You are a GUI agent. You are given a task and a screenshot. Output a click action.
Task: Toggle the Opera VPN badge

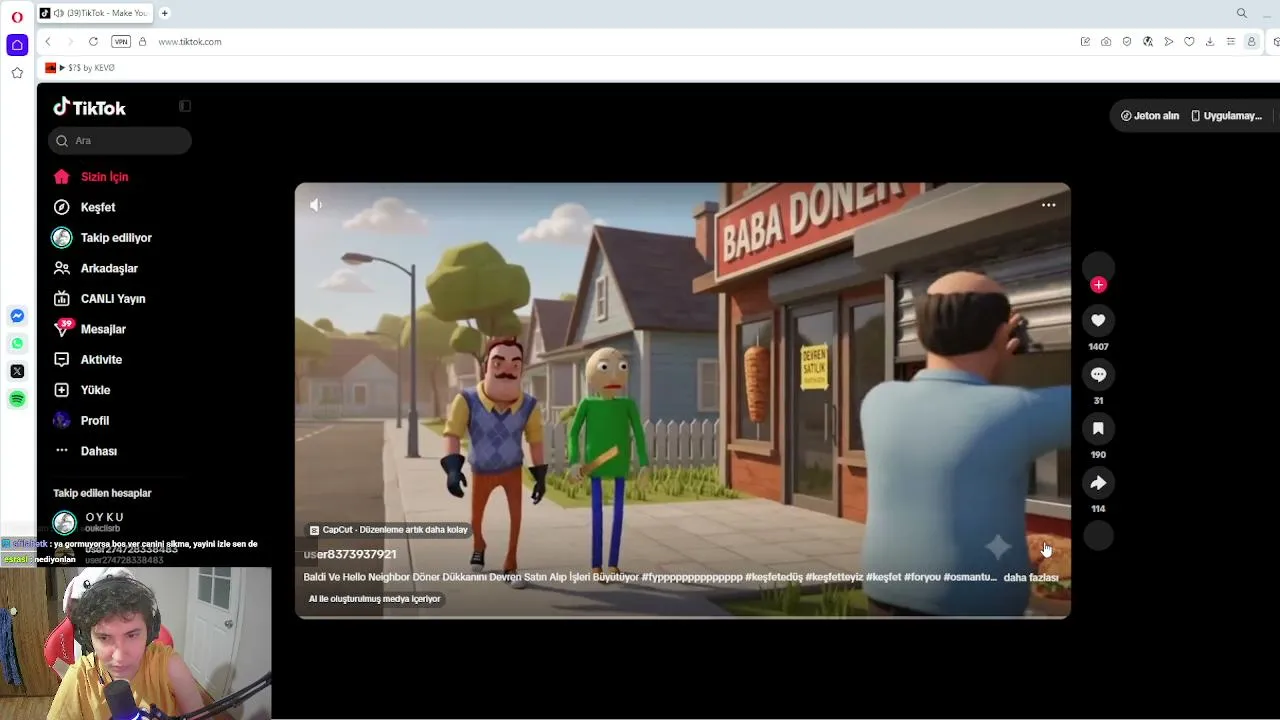pos(121,42)
